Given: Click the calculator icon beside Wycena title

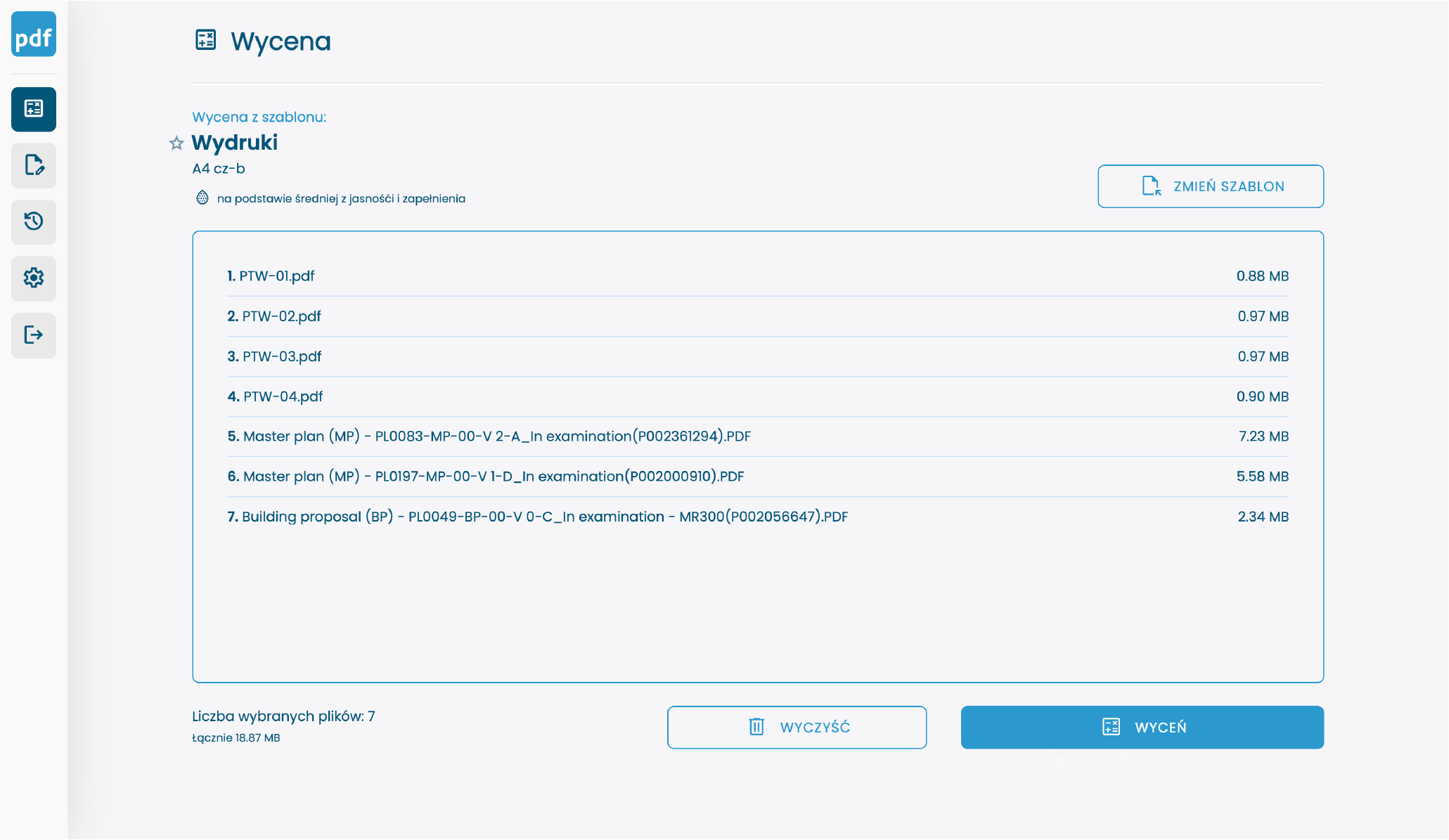Looking at the screenshot, I should [x=205, y=40].
